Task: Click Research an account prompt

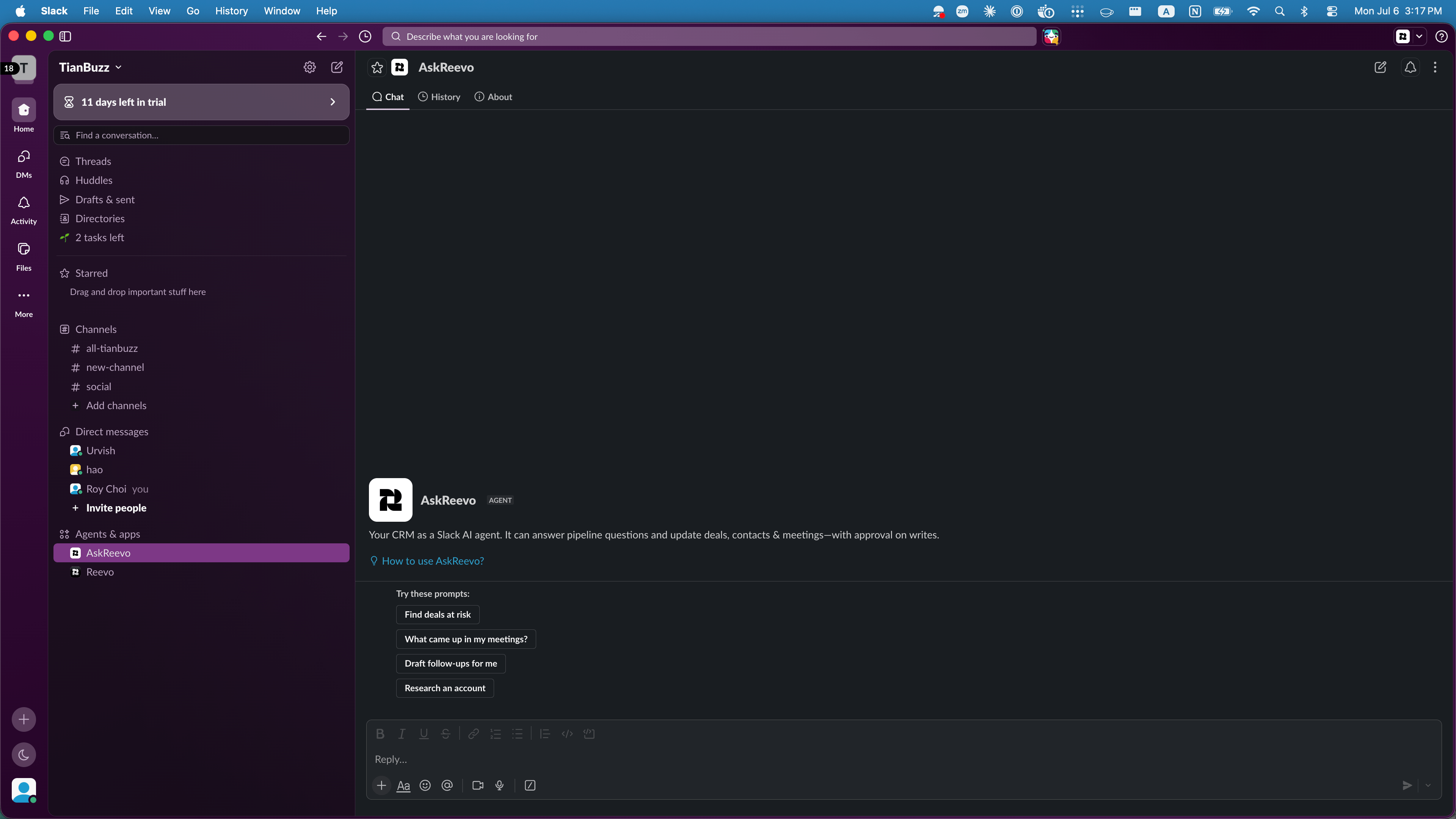Action: pos(445,688)
